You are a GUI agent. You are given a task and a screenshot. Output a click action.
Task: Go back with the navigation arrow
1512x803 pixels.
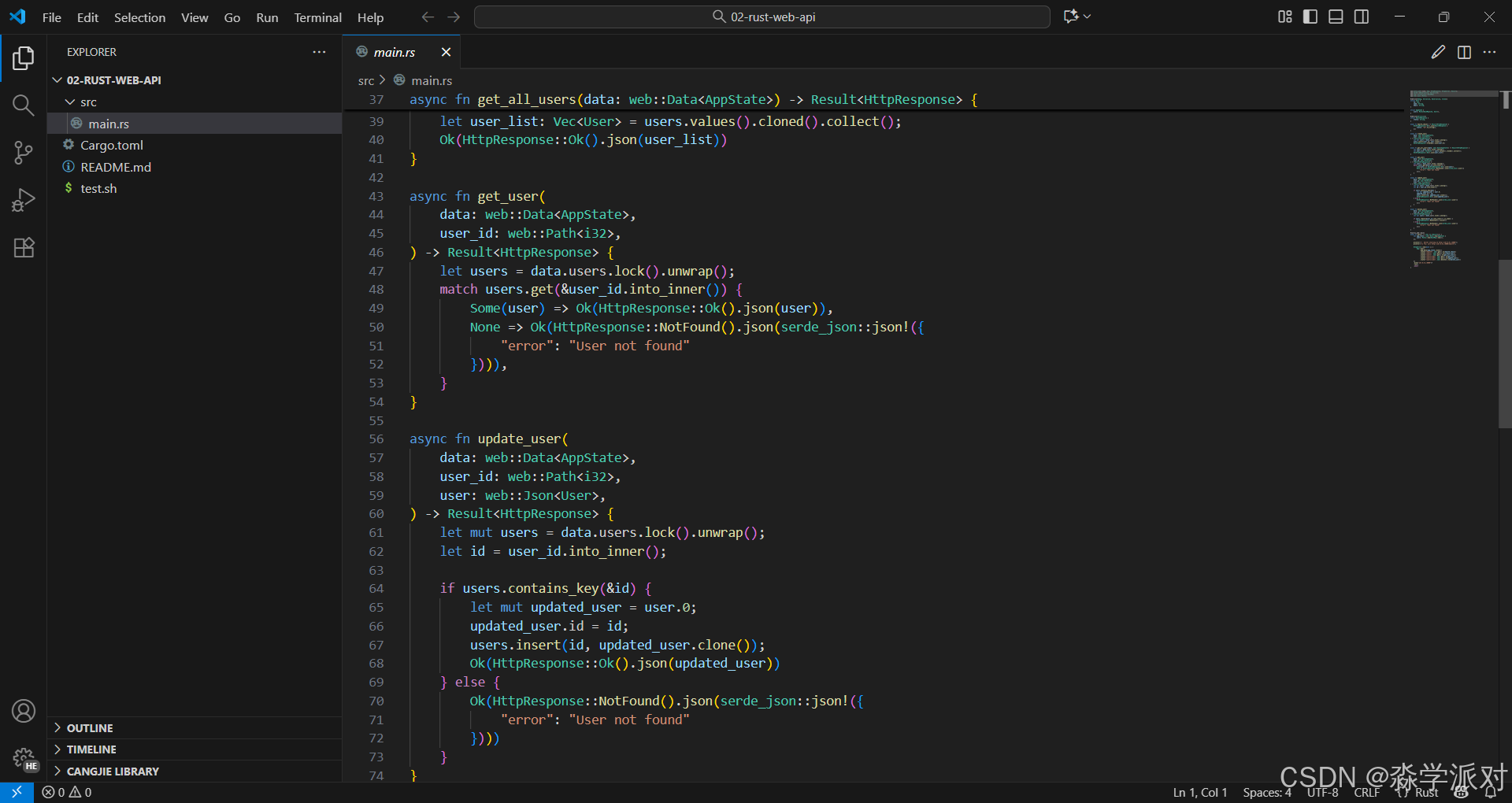coord(428,17)
